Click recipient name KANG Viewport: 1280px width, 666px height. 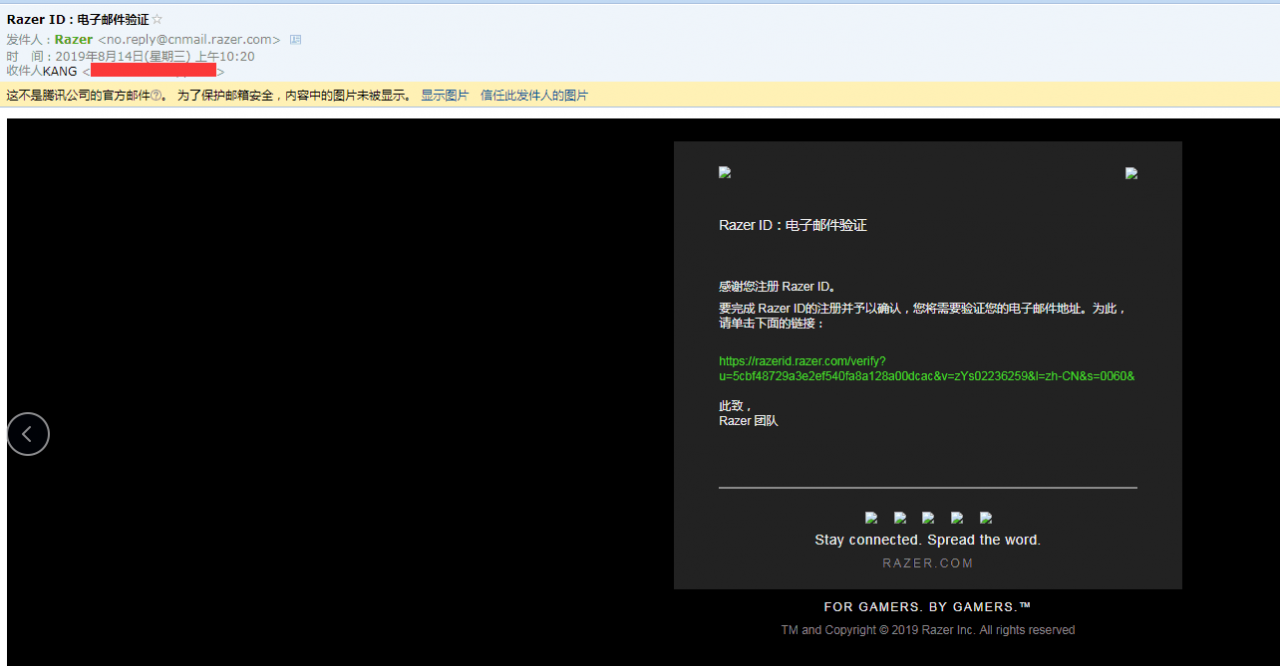point(60,72)
